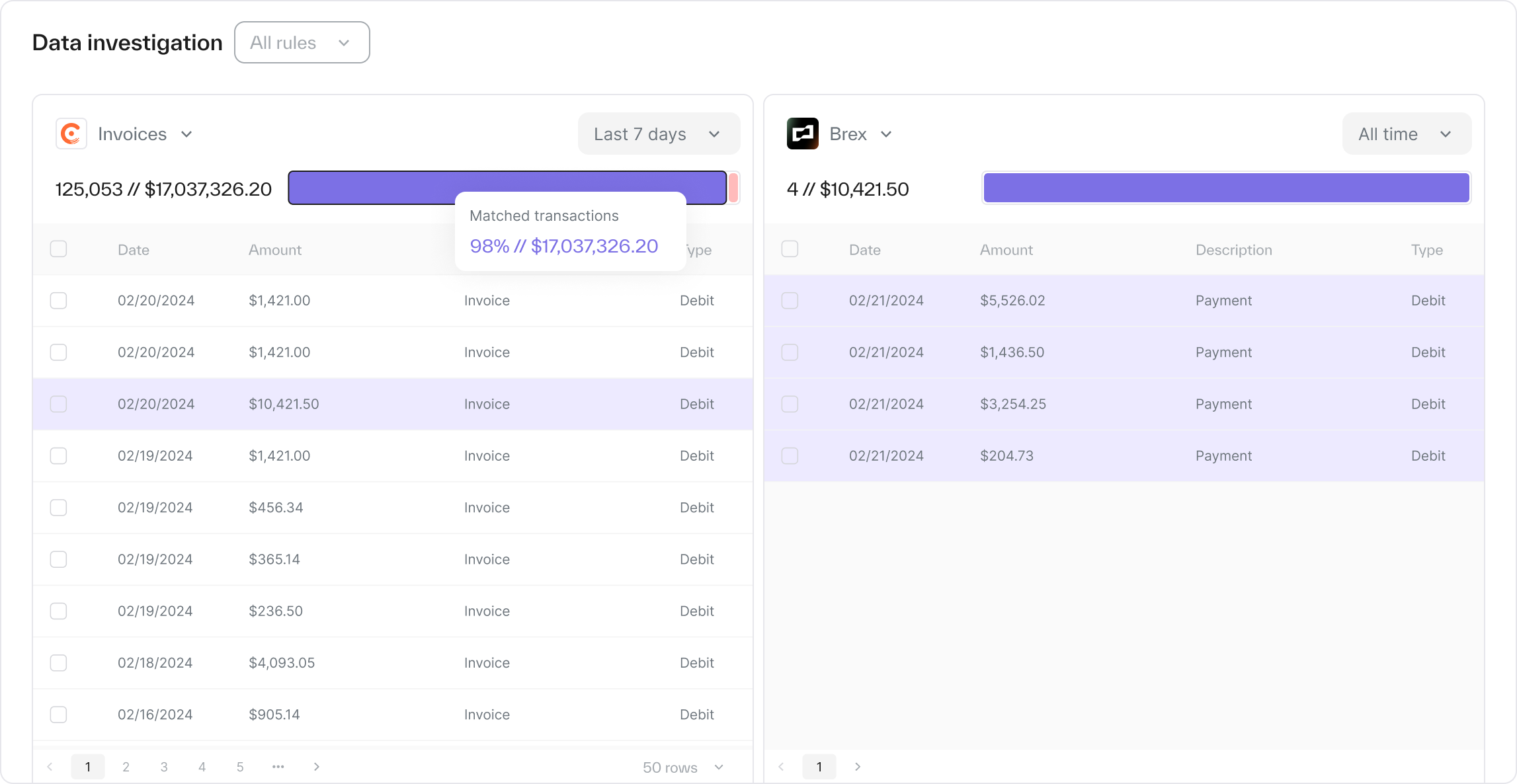
Task: Go to page 5 of Invoices
Action: [x=240, y=767]
